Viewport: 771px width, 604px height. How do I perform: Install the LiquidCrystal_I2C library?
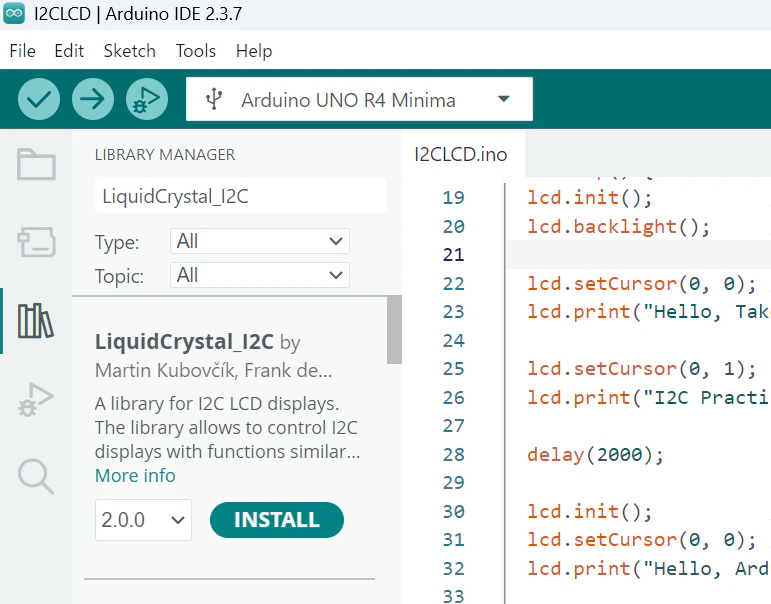[x=277, y=520]
